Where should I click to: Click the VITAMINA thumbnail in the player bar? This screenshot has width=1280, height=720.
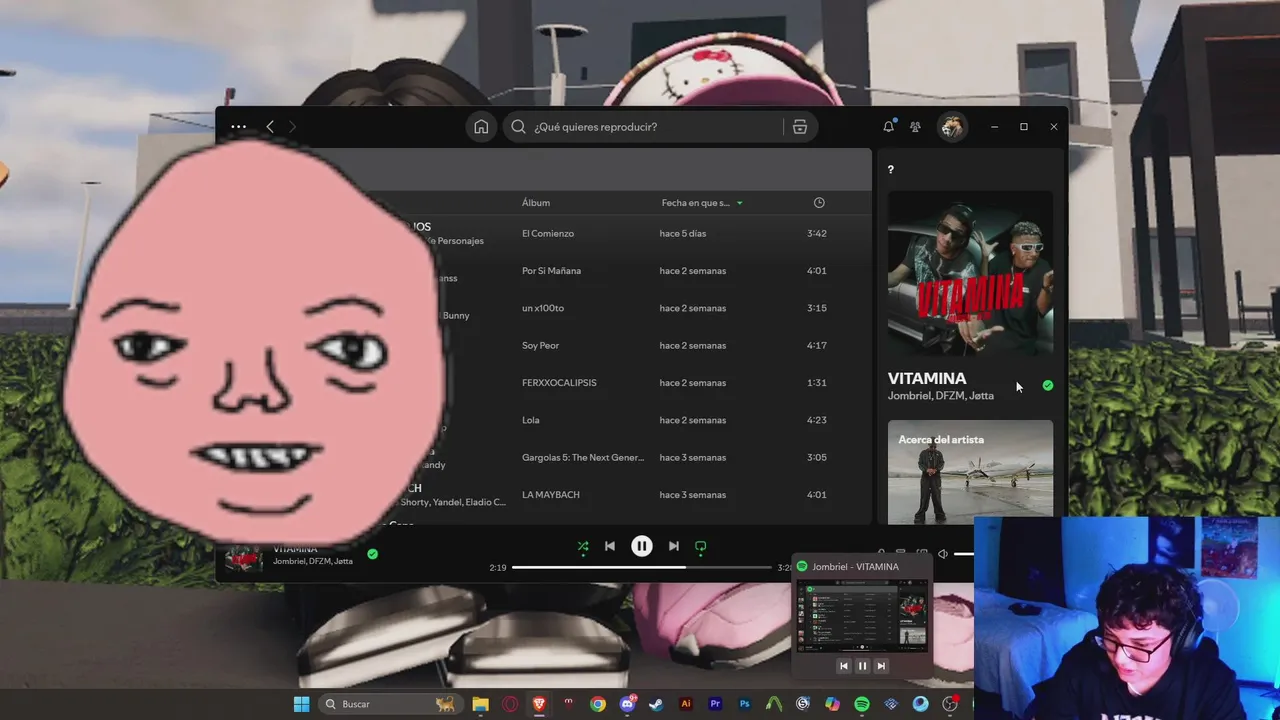(243, 558)
